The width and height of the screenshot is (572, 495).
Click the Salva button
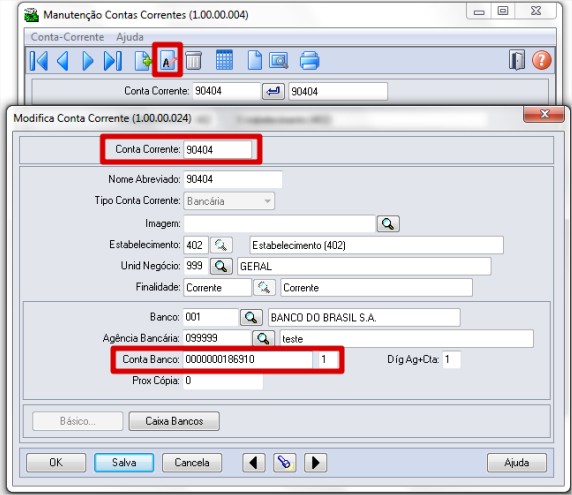point(124,463)
